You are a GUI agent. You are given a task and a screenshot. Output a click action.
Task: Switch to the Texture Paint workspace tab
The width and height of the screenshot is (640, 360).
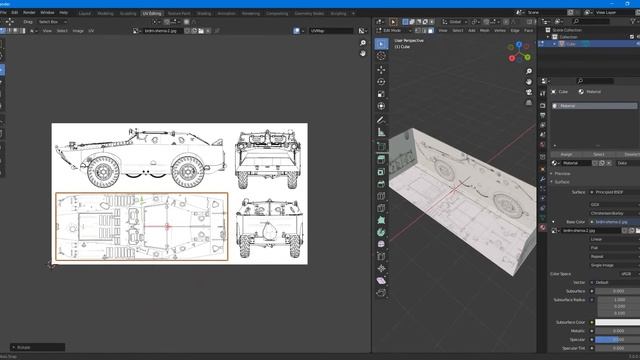(179, 13)
